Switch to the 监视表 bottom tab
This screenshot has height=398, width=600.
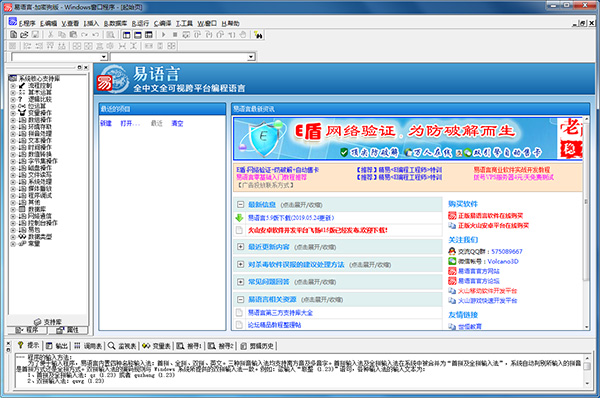pos(122,346)
